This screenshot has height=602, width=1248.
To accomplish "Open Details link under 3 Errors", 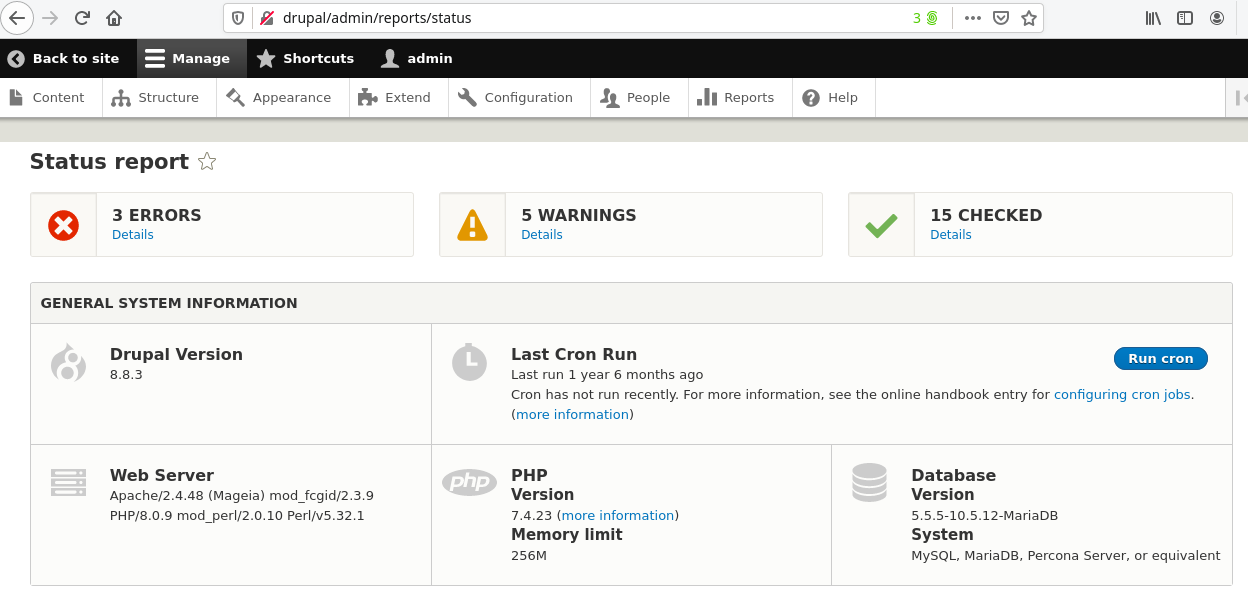I will 133,235.
